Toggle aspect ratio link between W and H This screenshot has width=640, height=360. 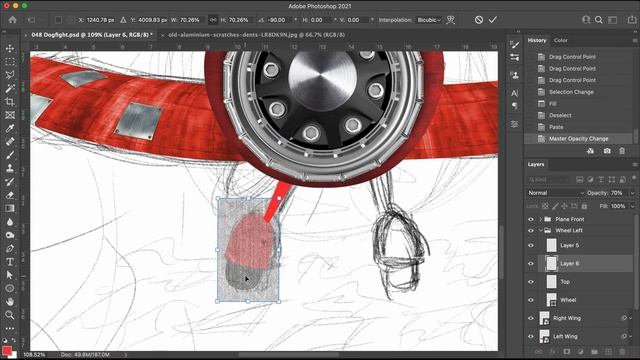[x=213, y=20]
